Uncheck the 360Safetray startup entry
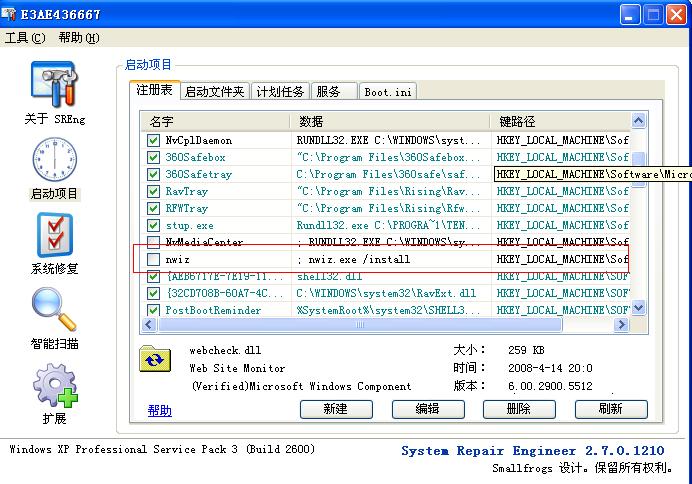 click(x=153, y=174)
